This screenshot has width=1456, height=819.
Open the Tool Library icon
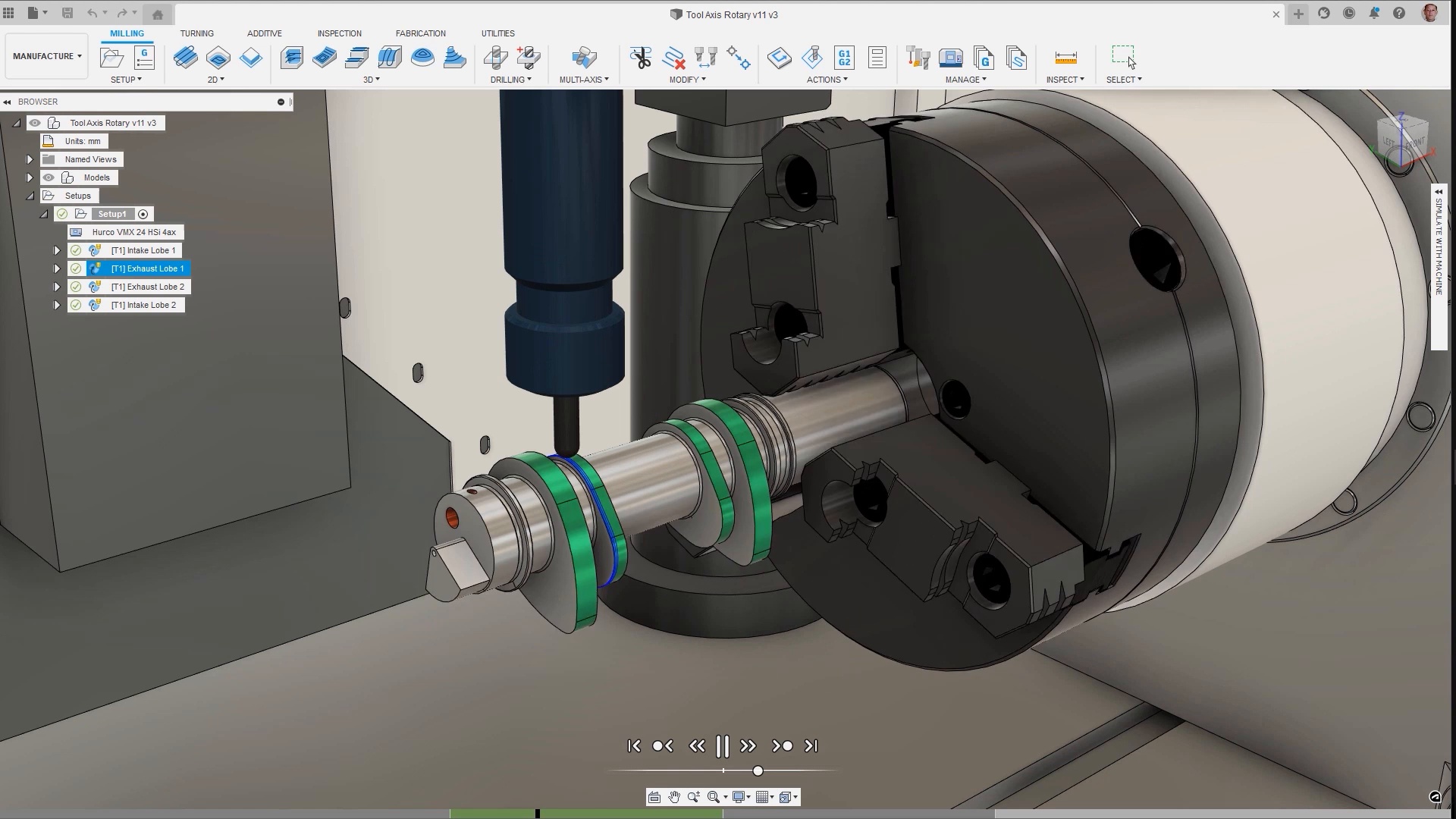click(x=918, y=58)
